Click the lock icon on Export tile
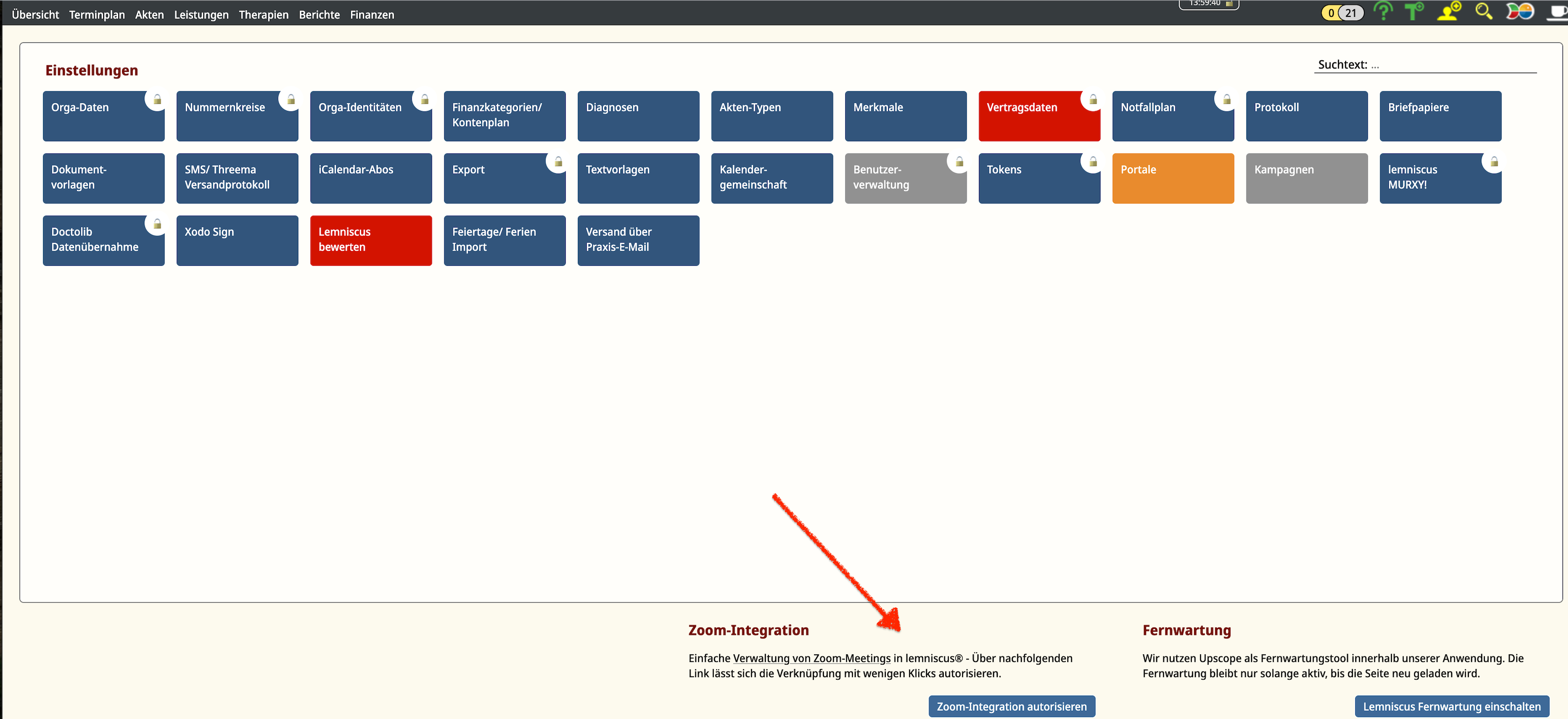 coord(558,162)
